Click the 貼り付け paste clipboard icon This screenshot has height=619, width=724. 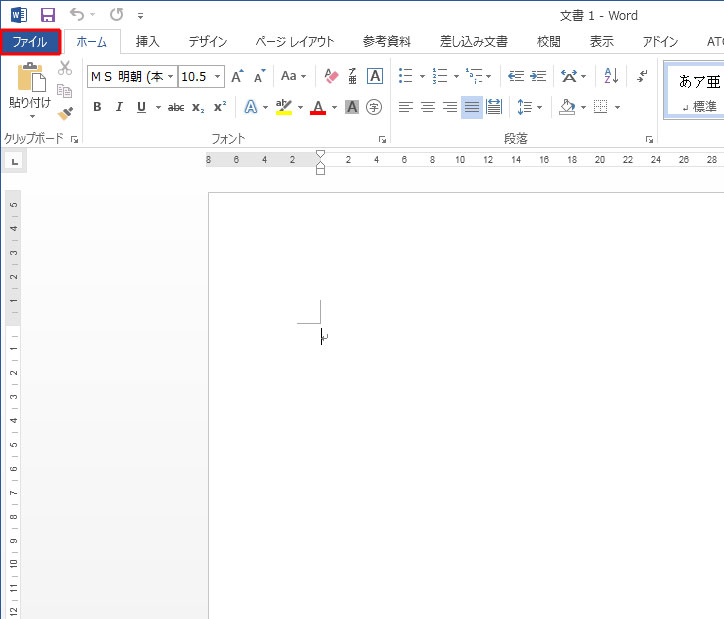(31, 78)
